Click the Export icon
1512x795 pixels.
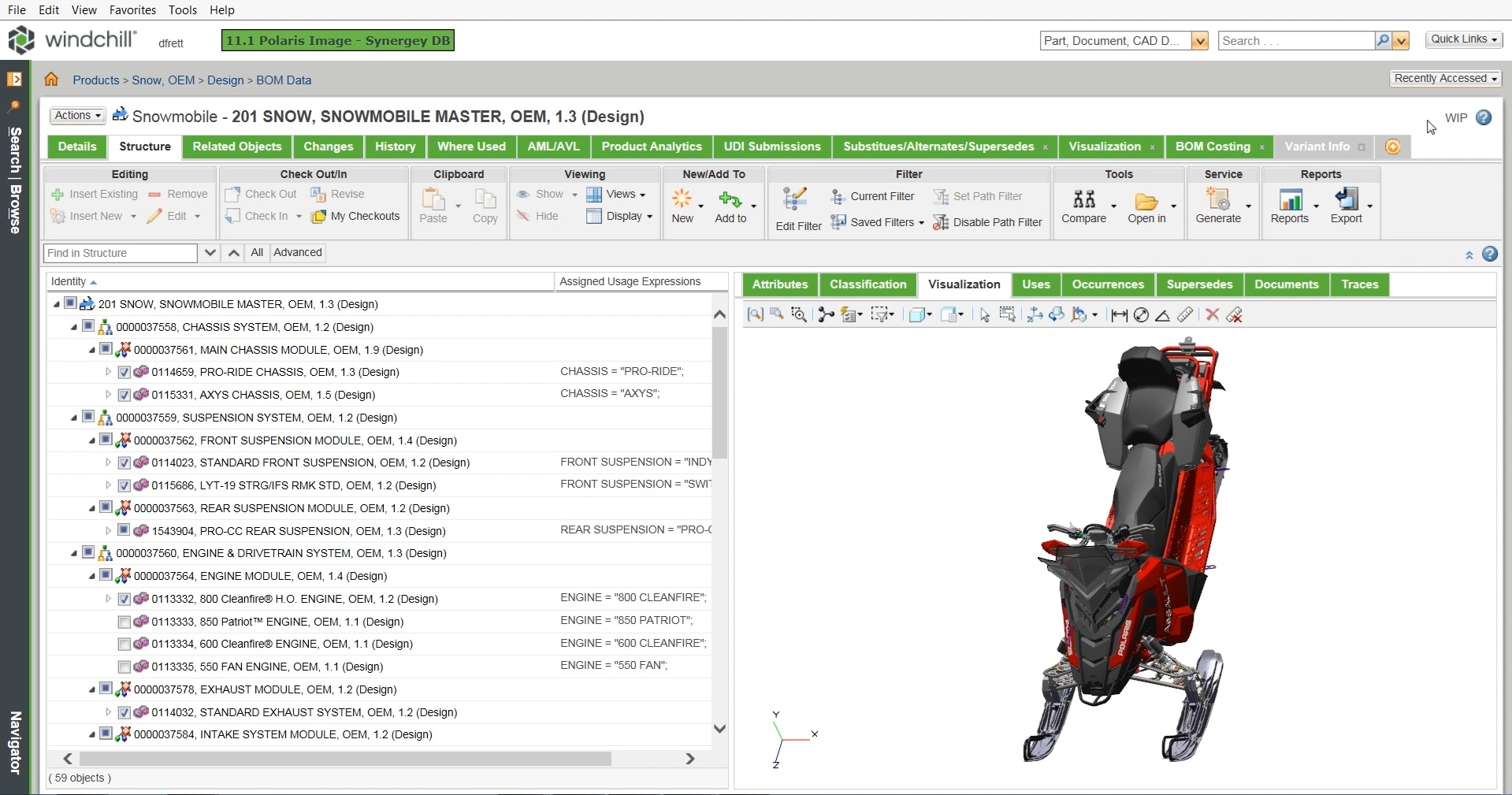(x=1347, y=199)
